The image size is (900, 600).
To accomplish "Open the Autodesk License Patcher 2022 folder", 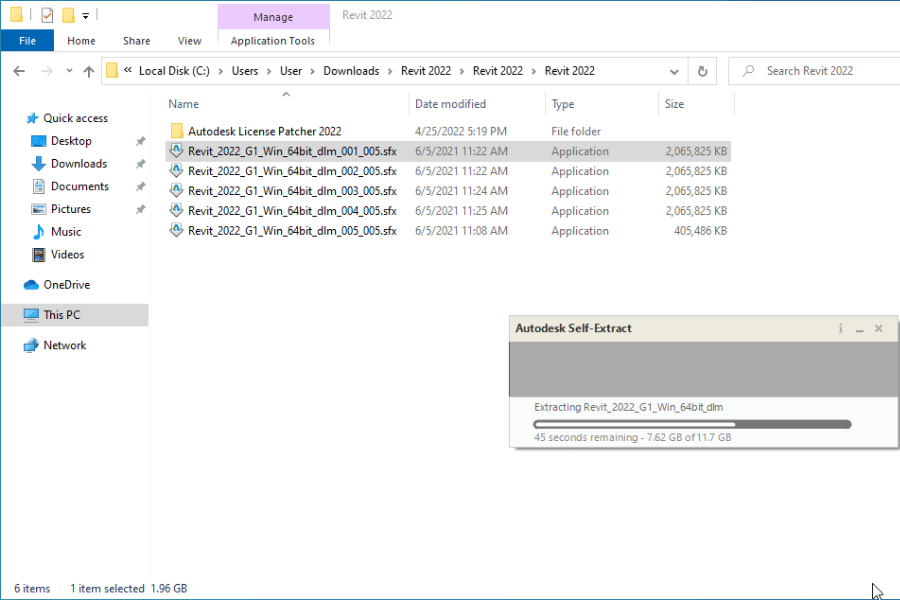I will [x=264, y=131].
